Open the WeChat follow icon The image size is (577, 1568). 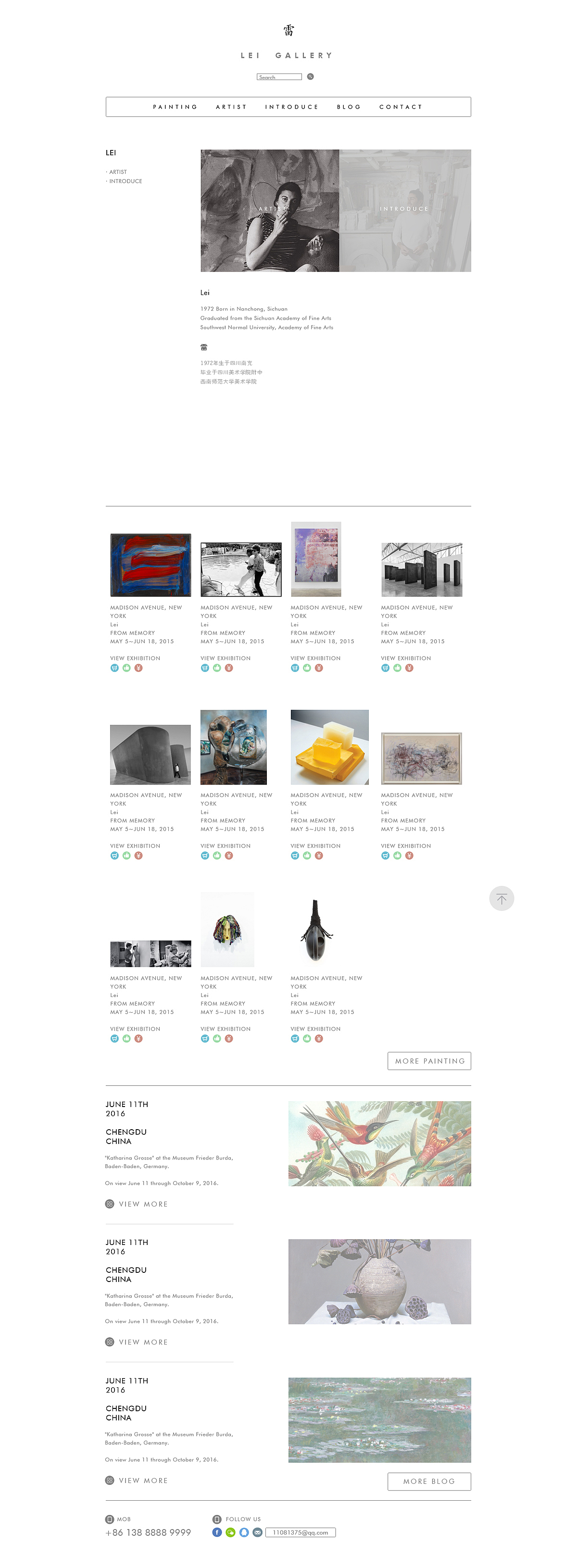tap(230, 1532)
